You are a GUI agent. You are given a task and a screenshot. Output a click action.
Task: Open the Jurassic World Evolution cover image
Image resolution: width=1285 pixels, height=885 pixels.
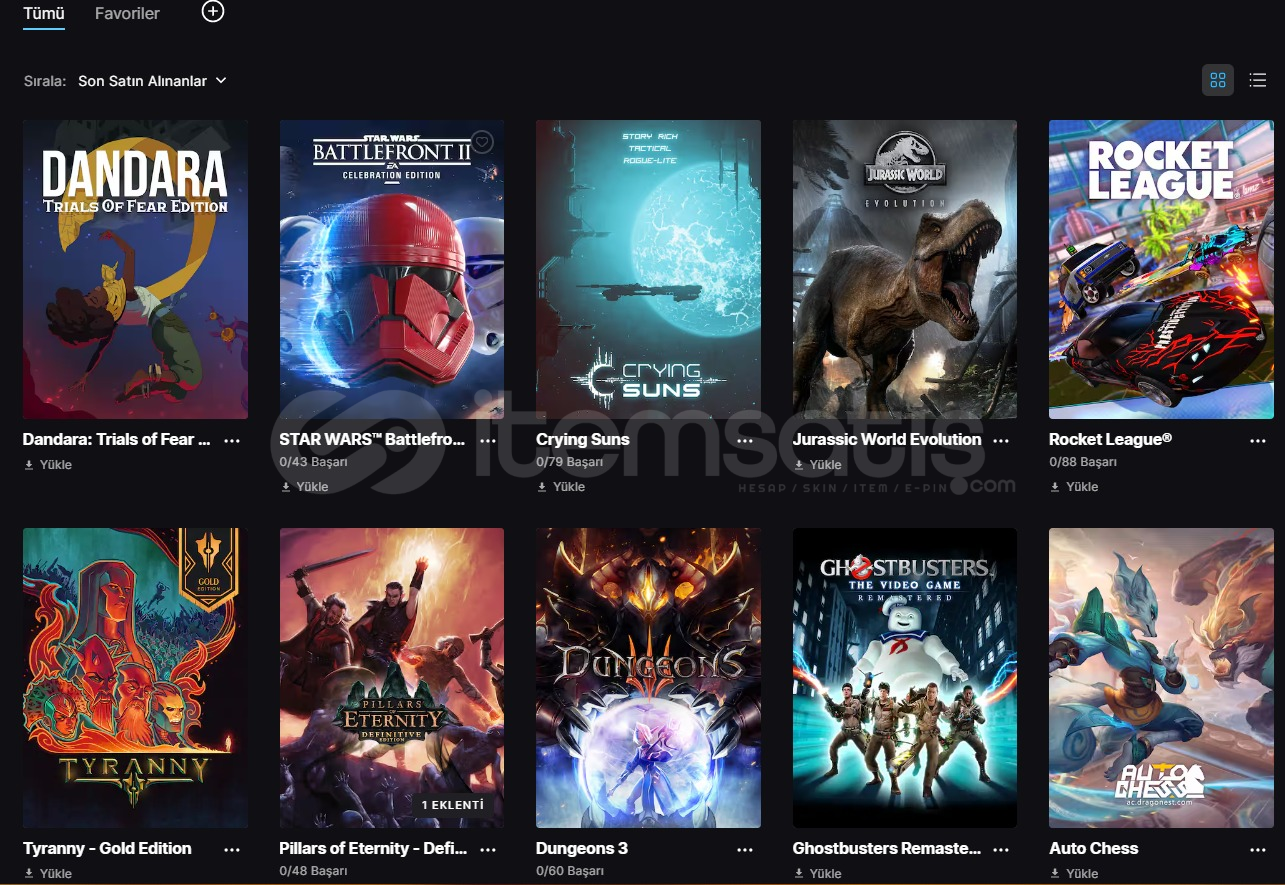pyautogui.click(x=905, y=269)
